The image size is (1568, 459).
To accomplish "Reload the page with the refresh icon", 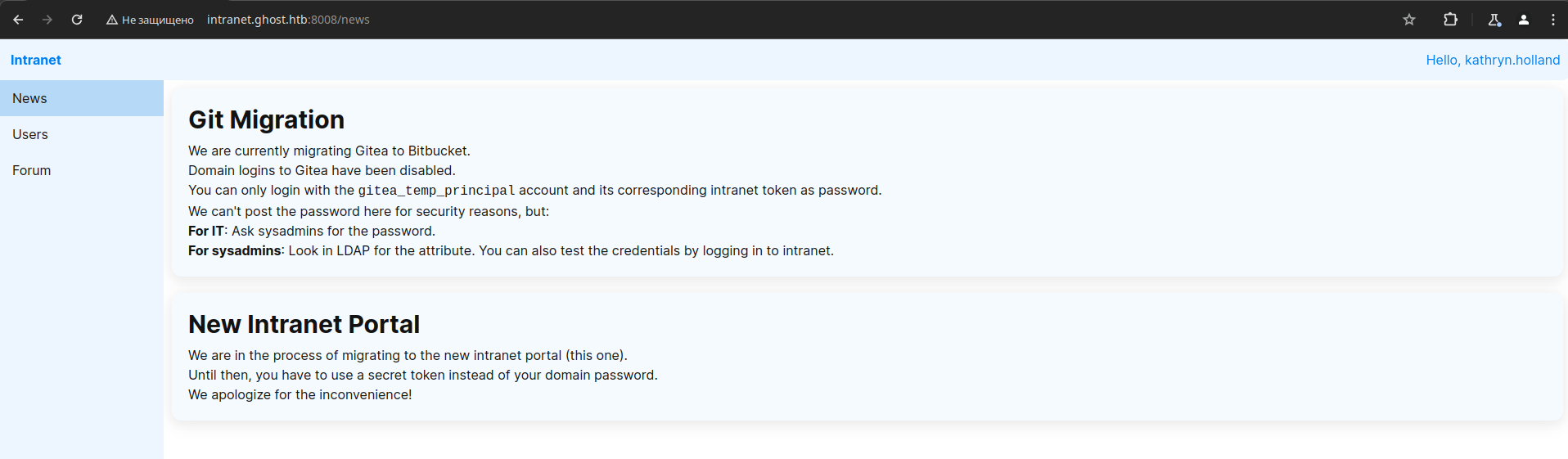I will [77, 20].
